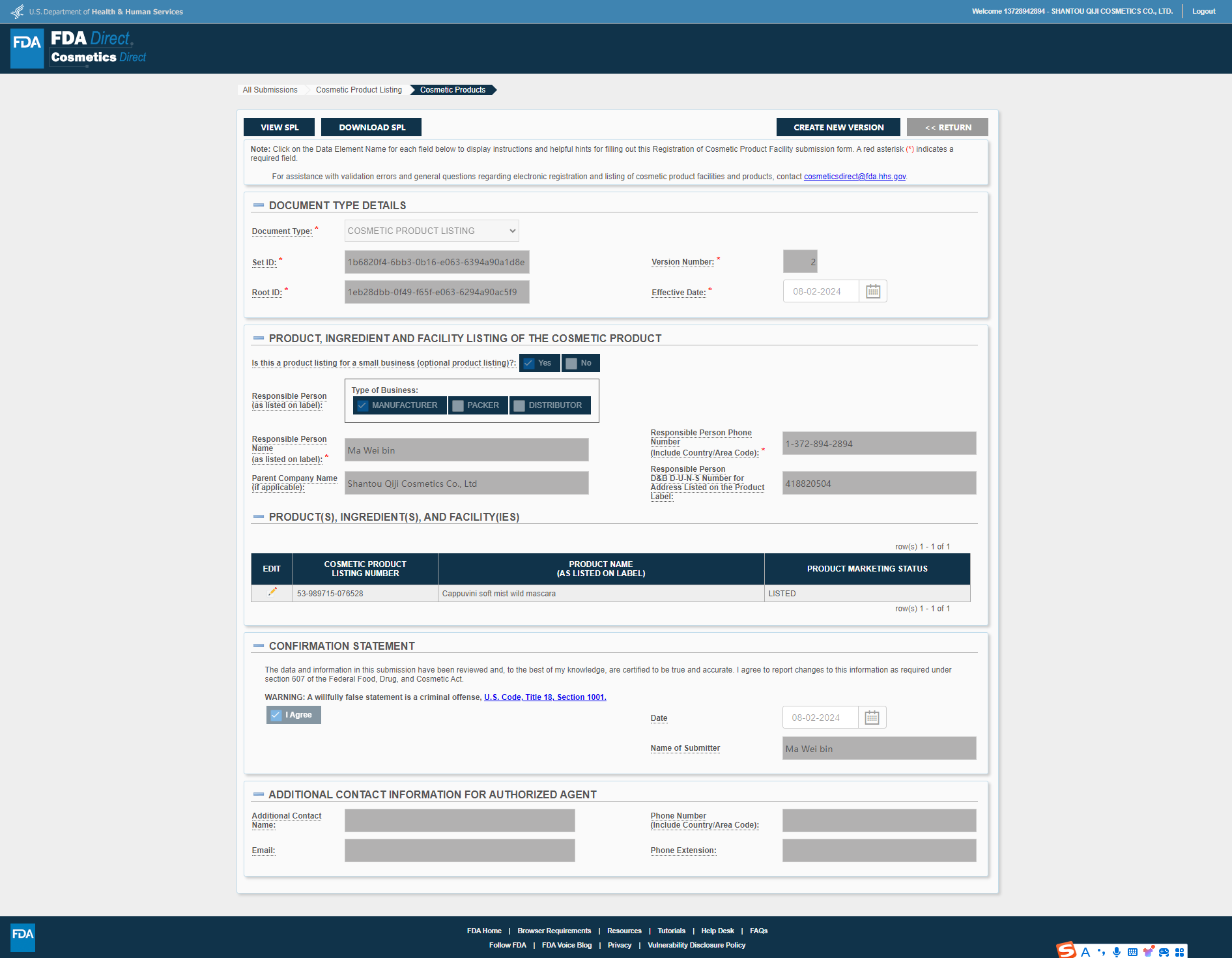Go to Cosmetic Product Listing breadcrumb

[x=358, y=90]
